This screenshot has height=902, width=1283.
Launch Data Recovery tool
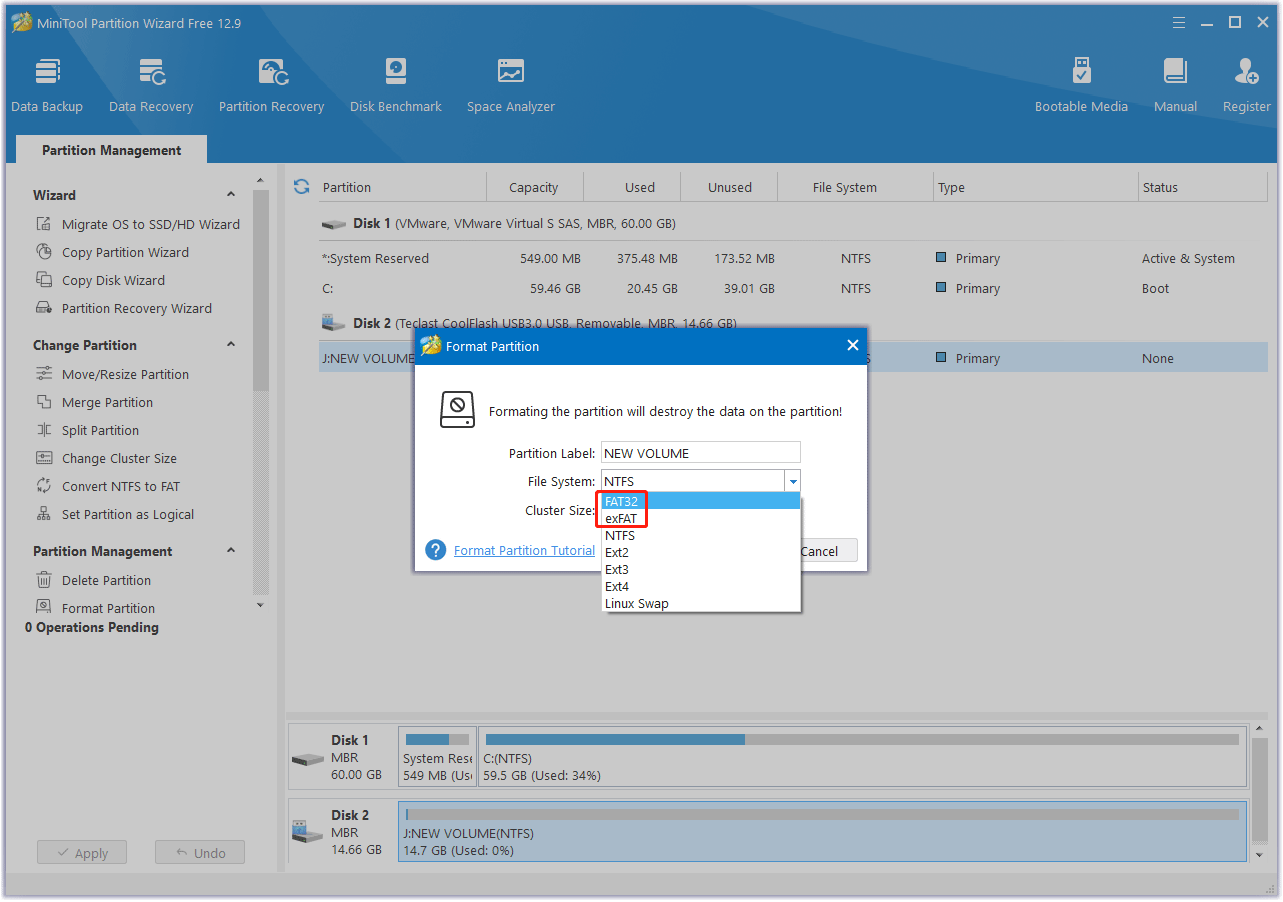(x=151, y=85)
